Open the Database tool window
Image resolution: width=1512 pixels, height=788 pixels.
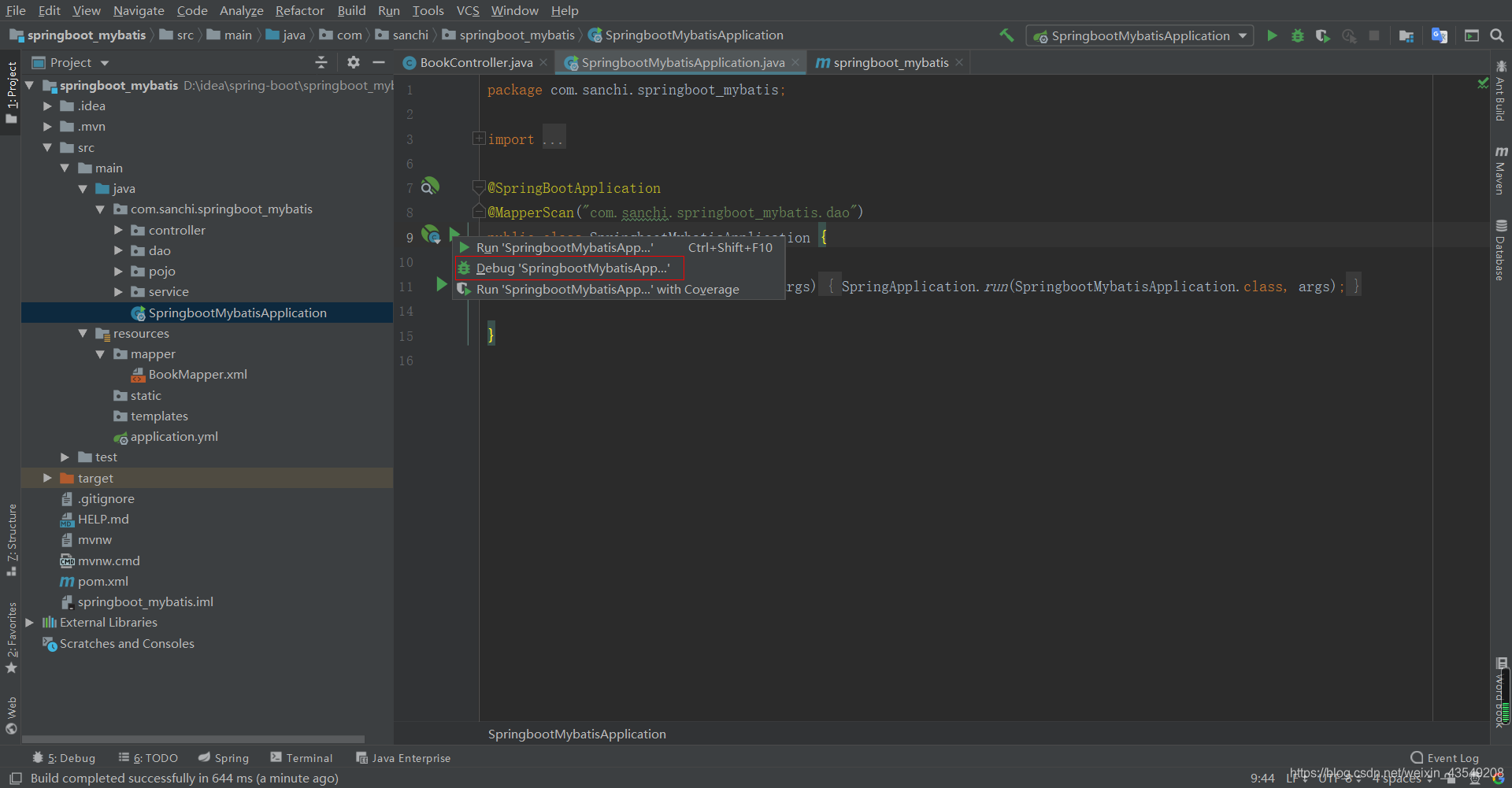pyautogui.click(x=1501, y=250)
